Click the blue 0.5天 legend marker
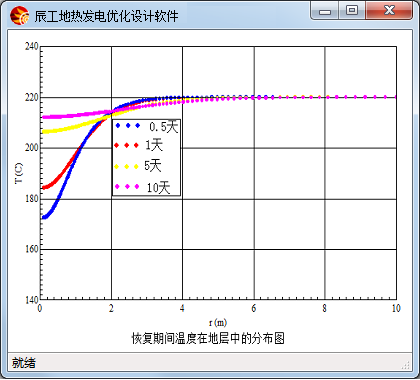This screenshot has height=380, width=420. coord(128,126)
